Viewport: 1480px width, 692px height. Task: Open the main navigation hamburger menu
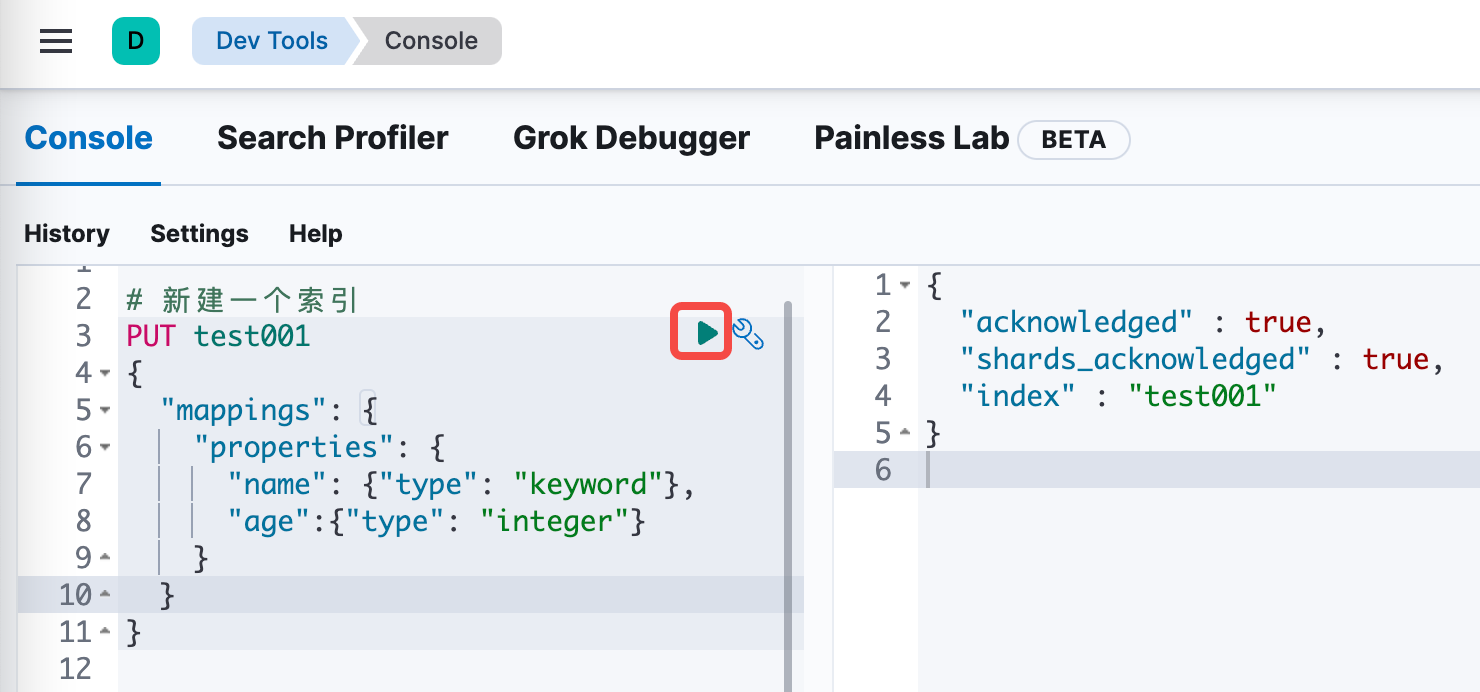pos(55,41)
